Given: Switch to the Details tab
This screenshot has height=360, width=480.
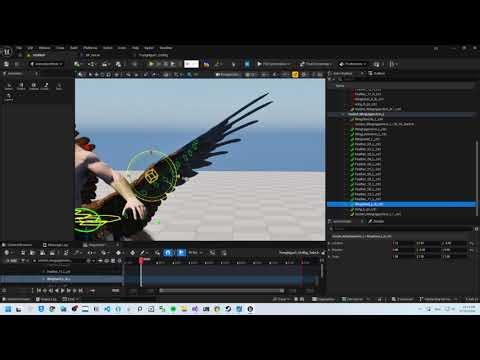Looking at the screenshot, I should 377,221.
